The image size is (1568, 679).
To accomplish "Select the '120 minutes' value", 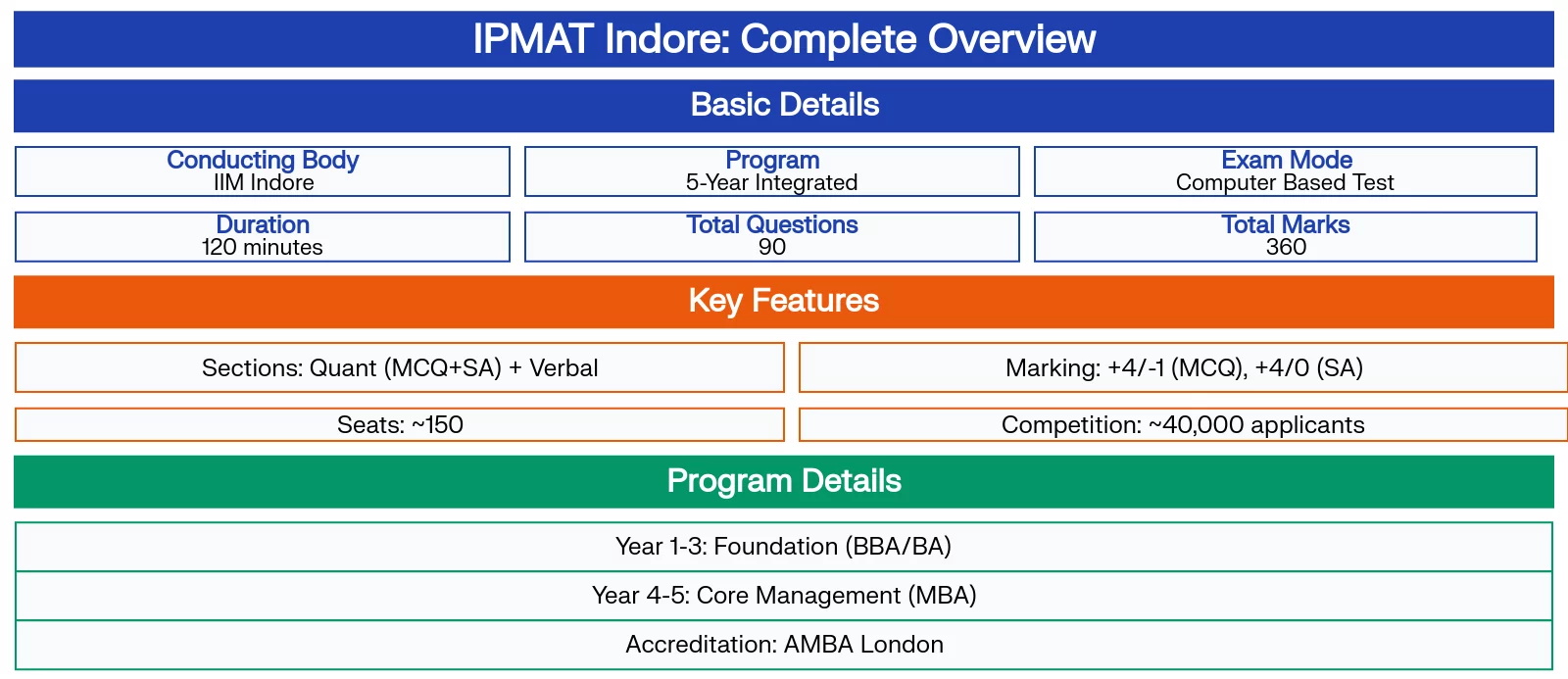I will point(263,248).
